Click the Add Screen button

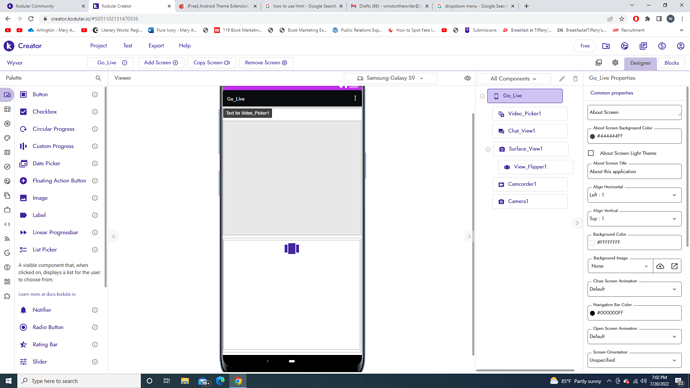161,63
